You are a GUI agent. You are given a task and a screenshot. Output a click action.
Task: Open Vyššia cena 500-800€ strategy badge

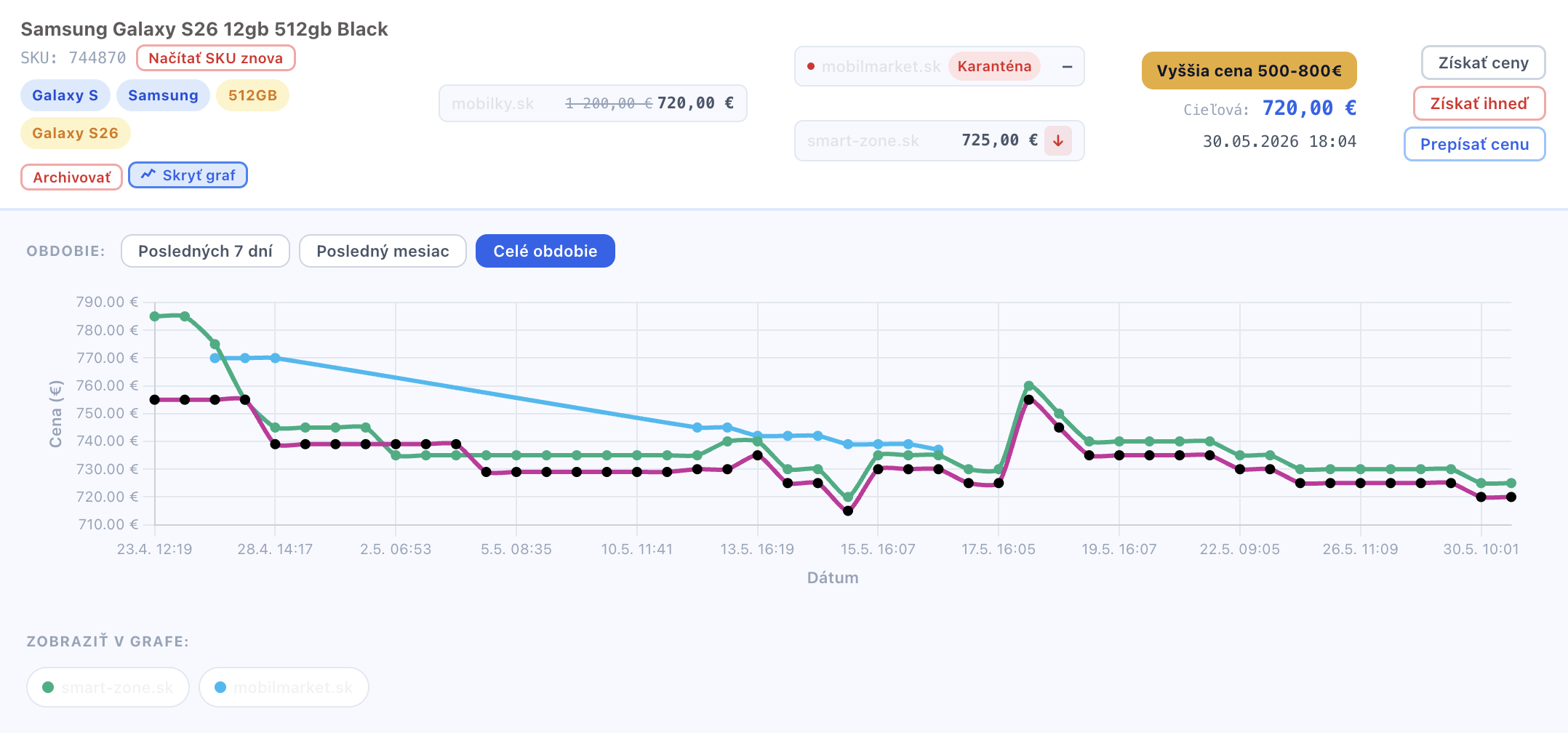point(1249,71)
